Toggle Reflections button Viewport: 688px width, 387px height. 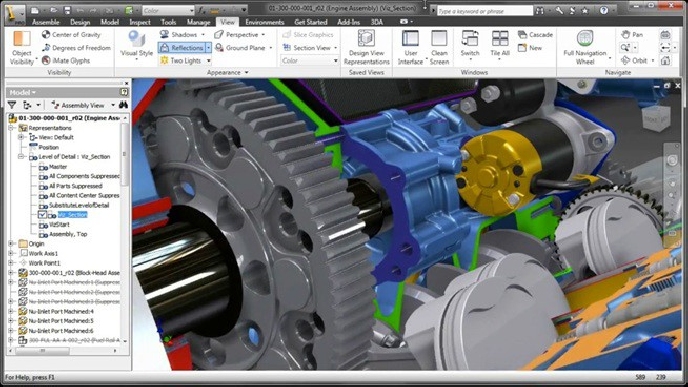pyautogui.click(x=182, y=47)
